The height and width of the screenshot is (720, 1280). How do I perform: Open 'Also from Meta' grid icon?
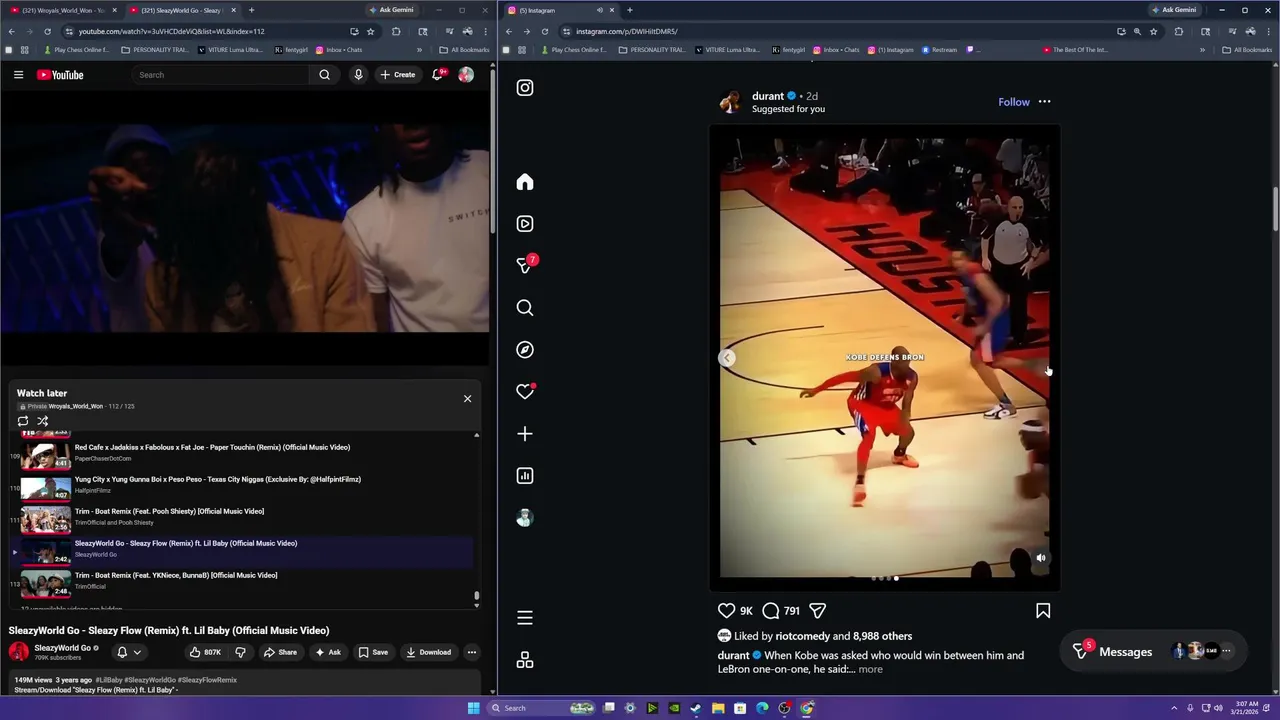click(x=525, y=660)
